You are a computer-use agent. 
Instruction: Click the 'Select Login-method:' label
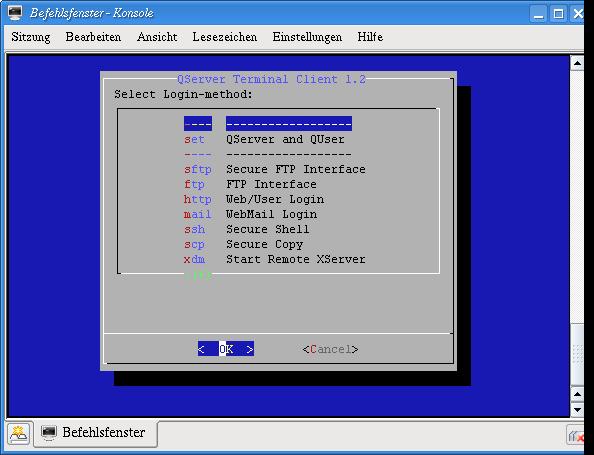[183, 94]
